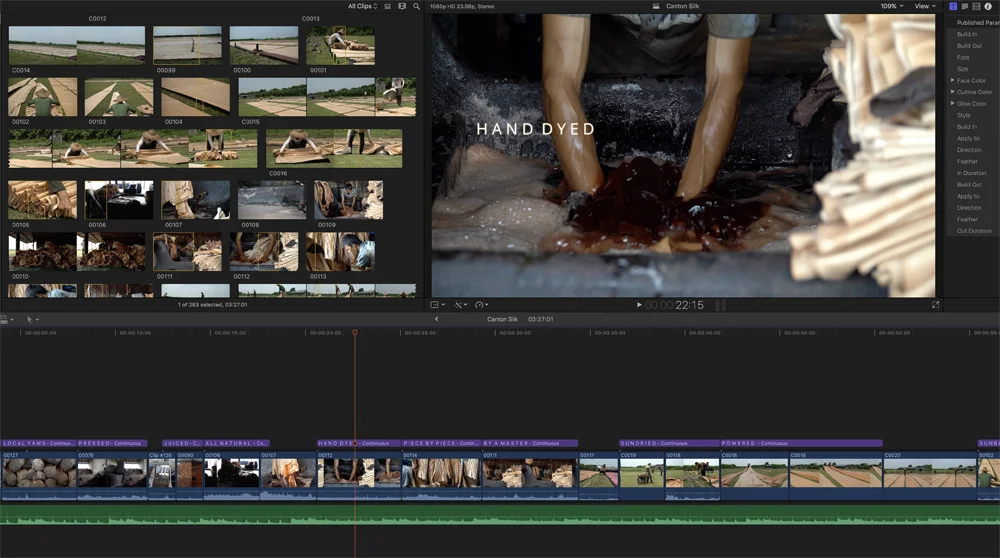The width and height of the screenshot is (1000, 558).
Task: Switch to the text lines inspector tab
Action: click(964, 6)
